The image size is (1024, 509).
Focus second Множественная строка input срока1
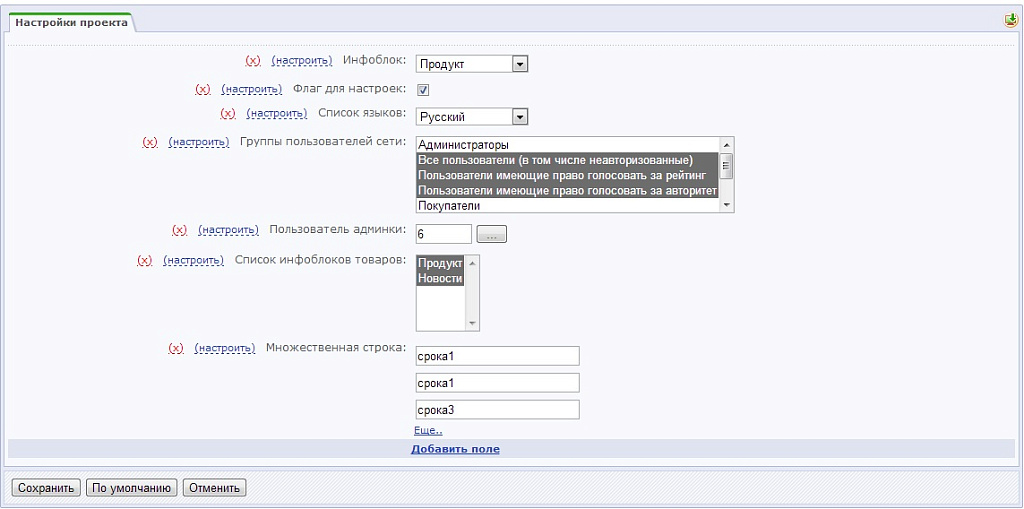point(498,383)
